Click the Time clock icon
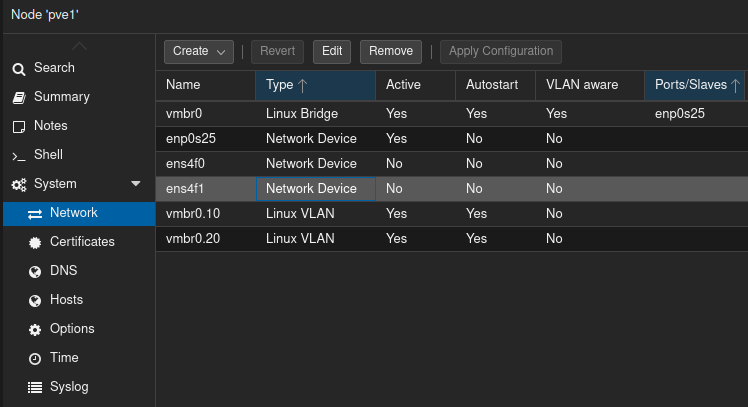Viewport: 748px width, 407px height. [x=35, y=359]
